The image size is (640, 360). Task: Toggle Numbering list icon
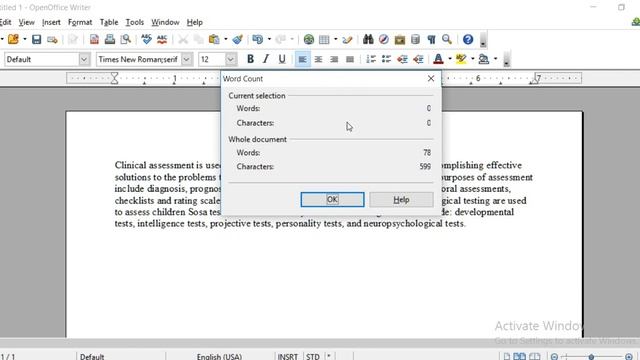371,59
